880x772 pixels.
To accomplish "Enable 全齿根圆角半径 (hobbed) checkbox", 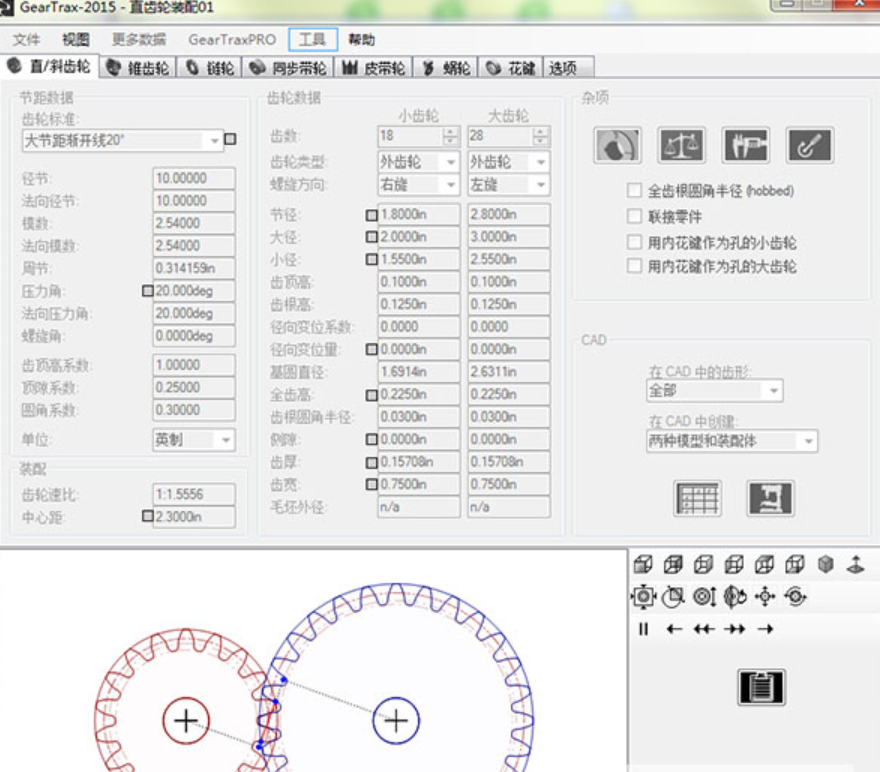I will pyautogui.click(x=634, y=191).
